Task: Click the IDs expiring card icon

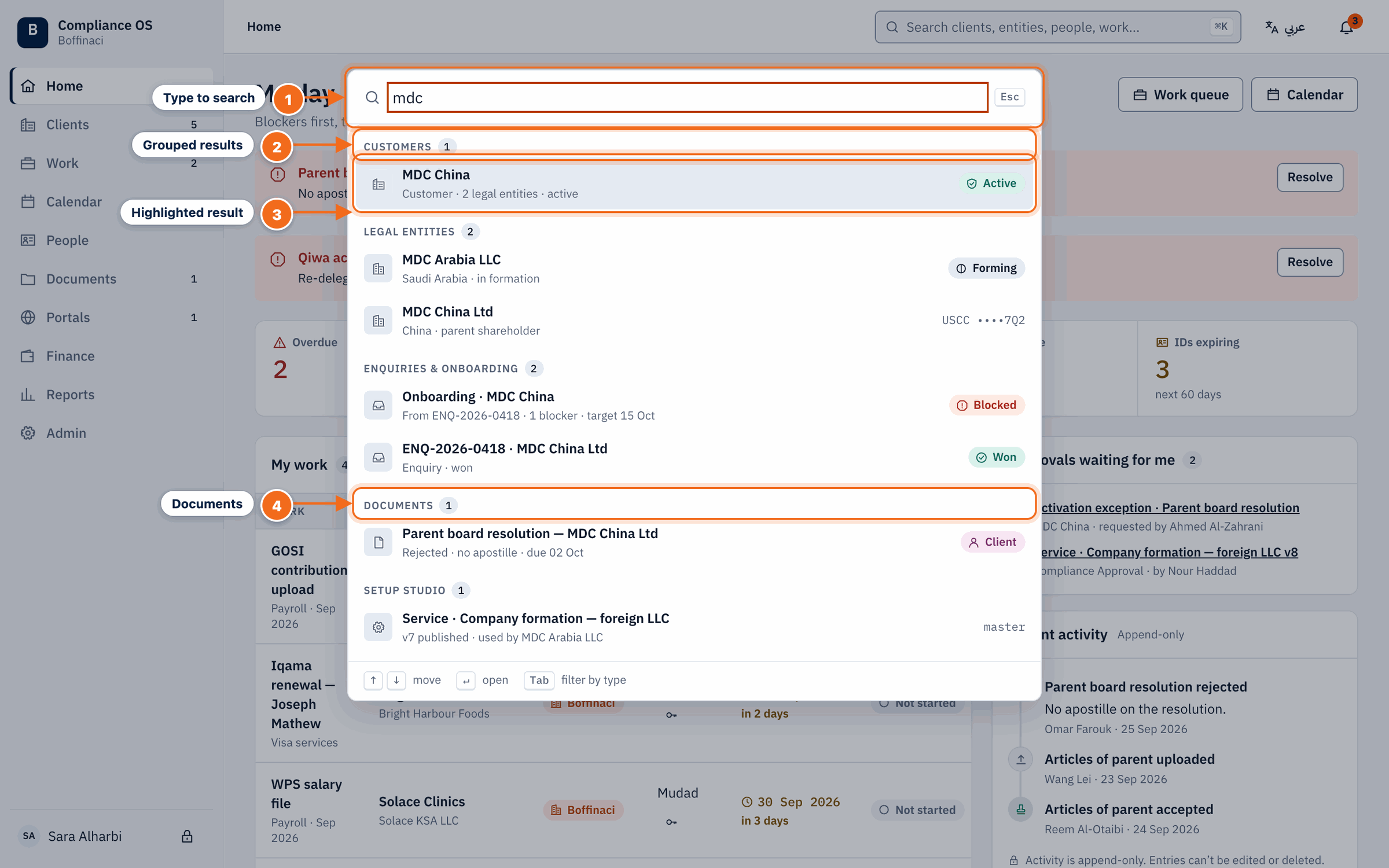Action: 1162,342
